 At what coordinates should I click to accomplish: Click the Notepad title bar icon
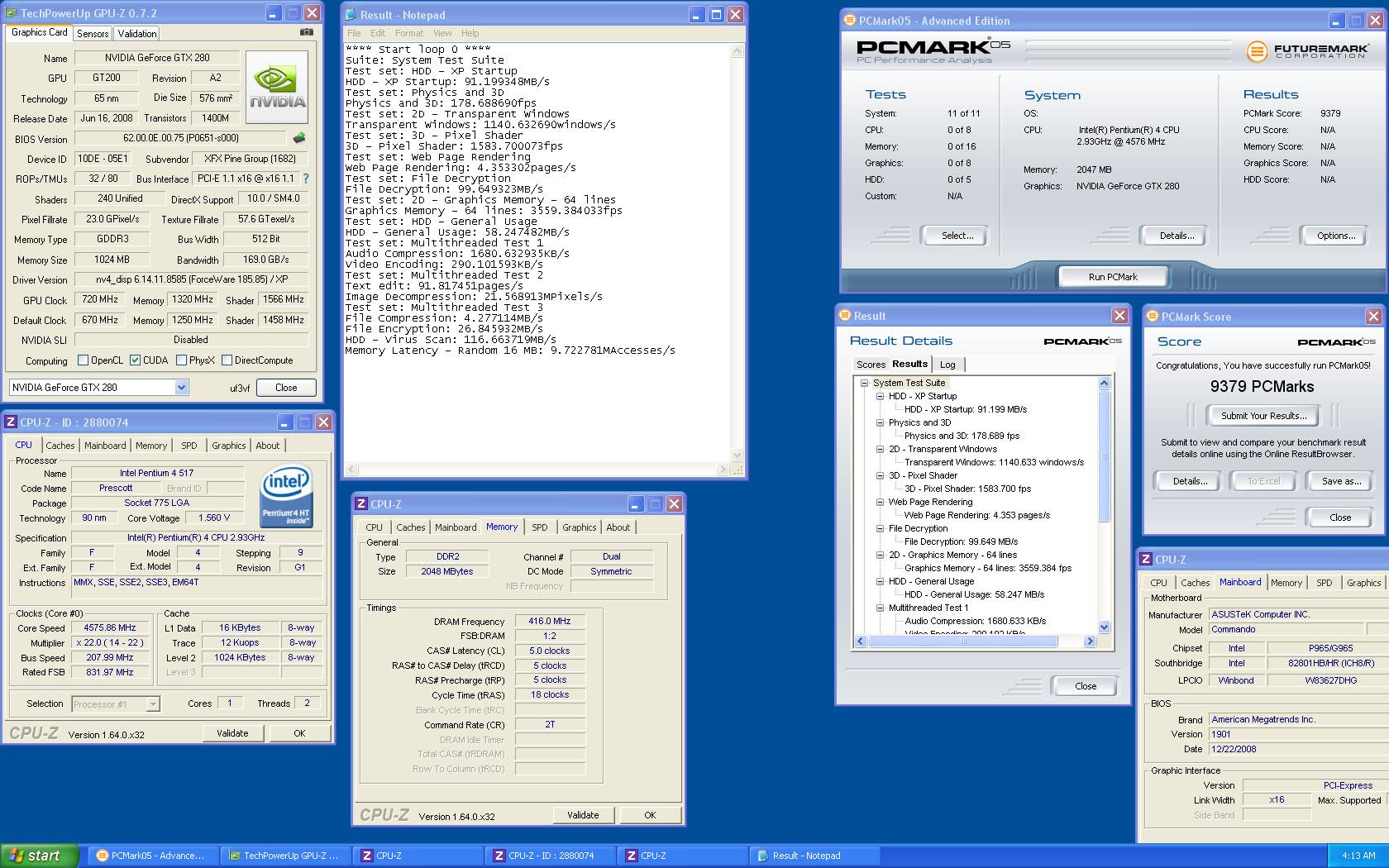(x=352, y=15)
